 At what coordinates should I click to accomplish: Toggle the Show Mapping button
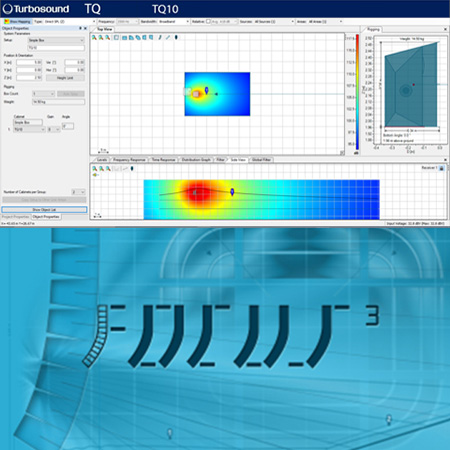point(17,21)
